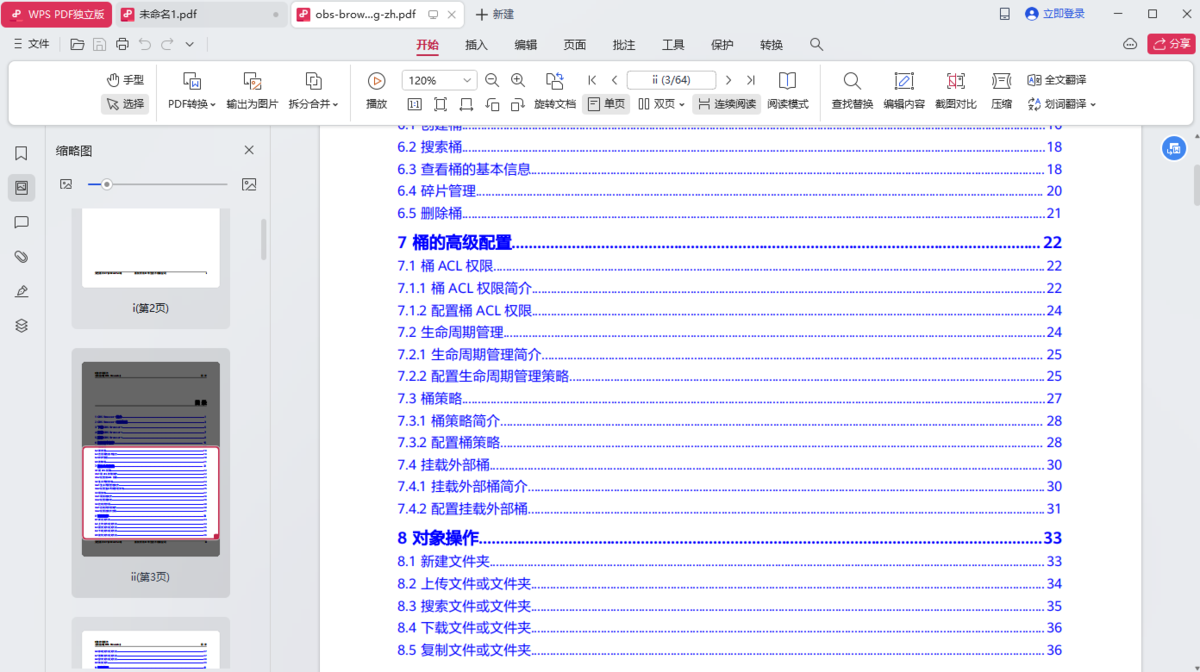Enable 单页 single page view
Screen dimensions: 1200x672
coord(606,103)
